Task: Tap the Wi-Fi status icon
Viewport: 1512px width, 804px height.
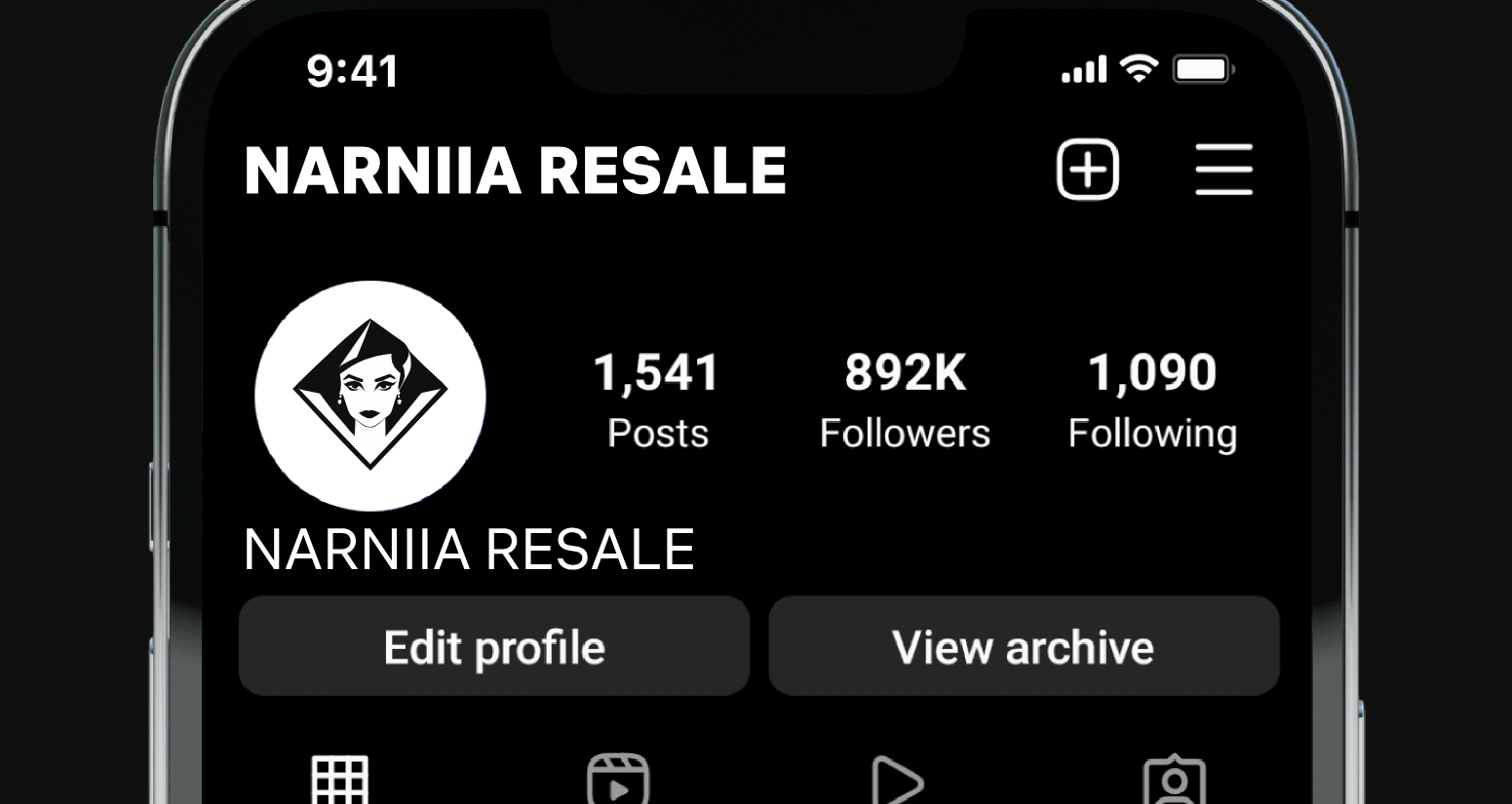Action: (x=1139, y=68)
